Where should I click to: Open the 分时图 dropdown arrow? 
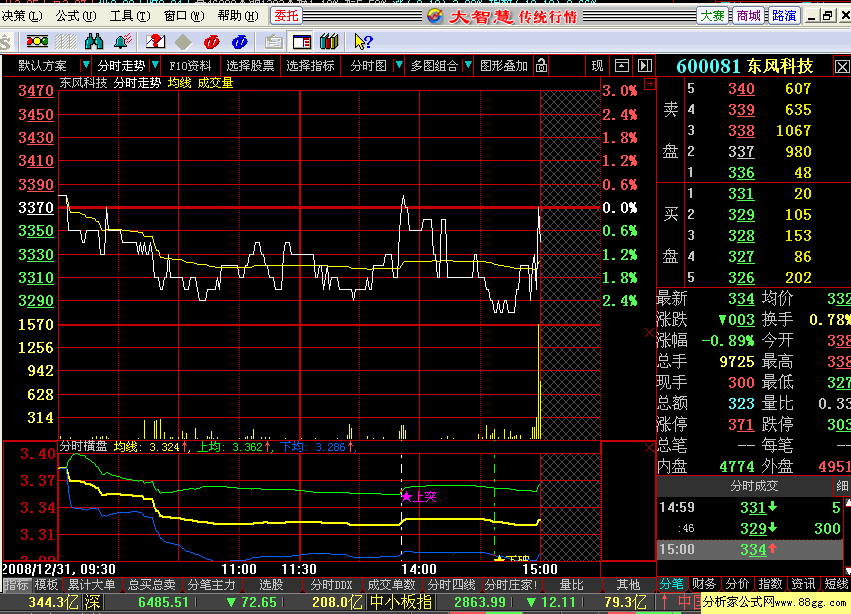[x=399, y=65]
